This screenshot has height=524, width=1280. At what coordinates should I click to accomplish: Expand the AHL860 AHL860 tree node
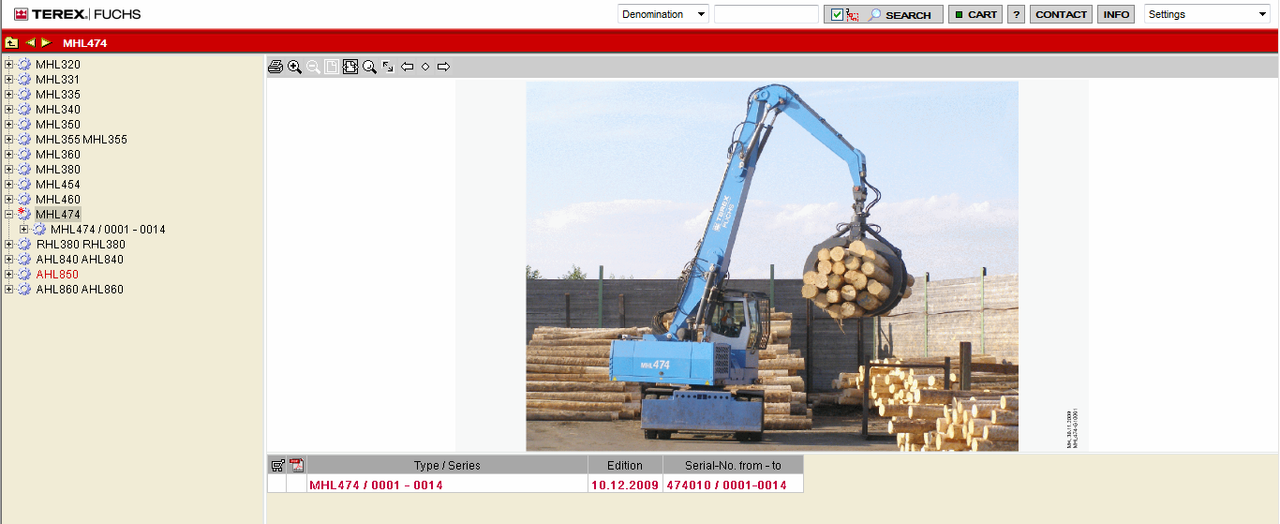[9, 289]
